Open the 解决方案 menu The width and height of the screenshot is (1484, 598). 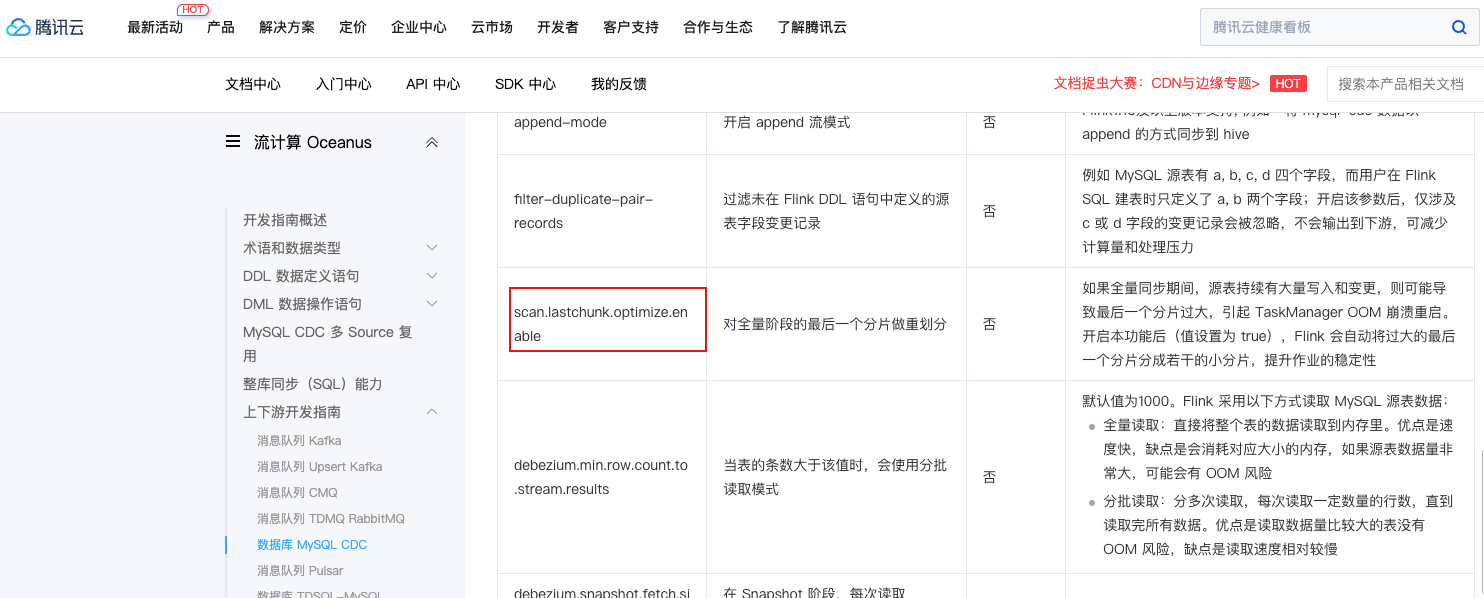click(x=287, y=28)
